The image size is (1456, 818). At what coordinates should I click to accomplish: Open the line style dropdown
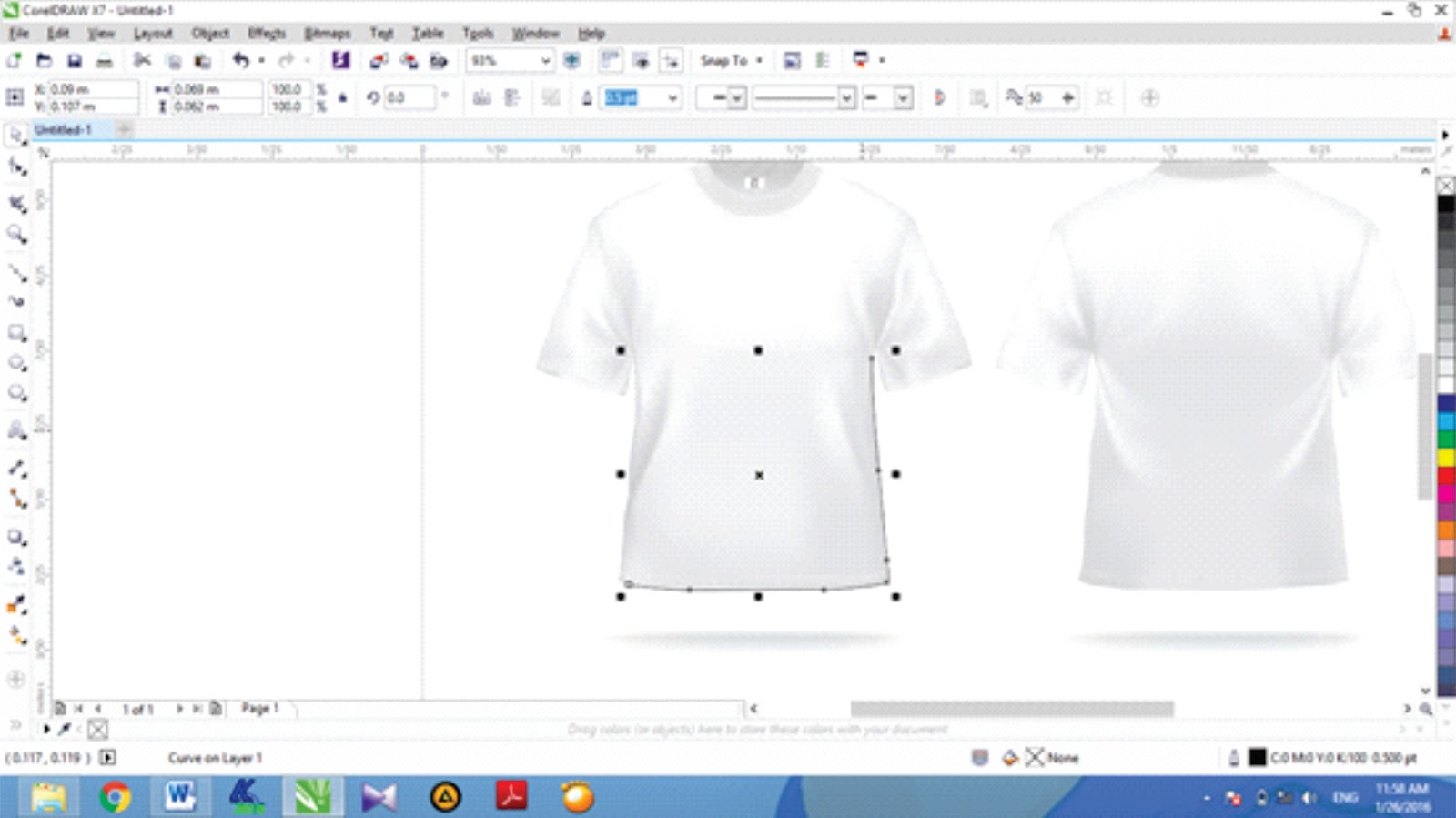coord(846,97)
